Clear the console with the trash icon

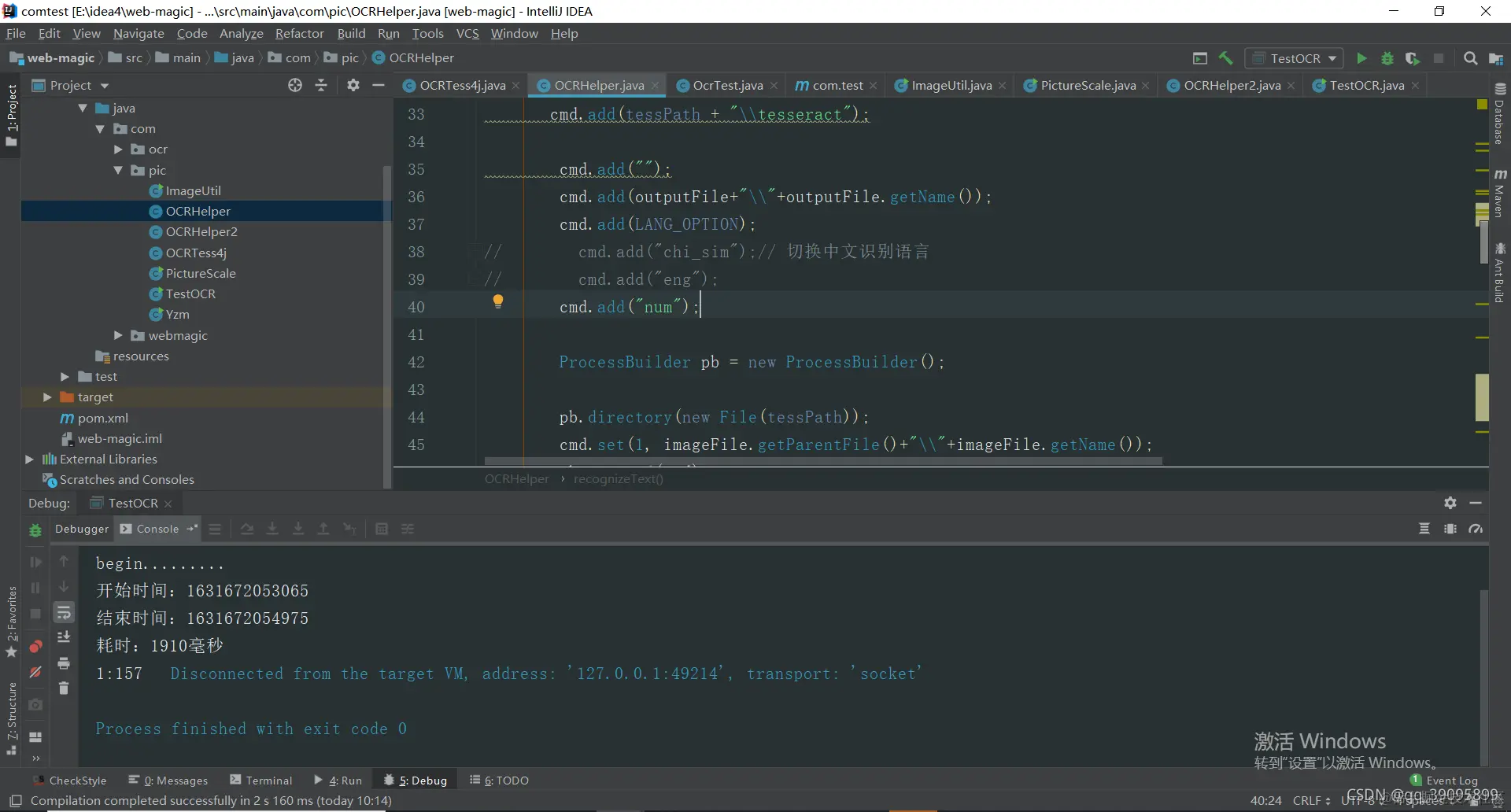click(64, 688)
